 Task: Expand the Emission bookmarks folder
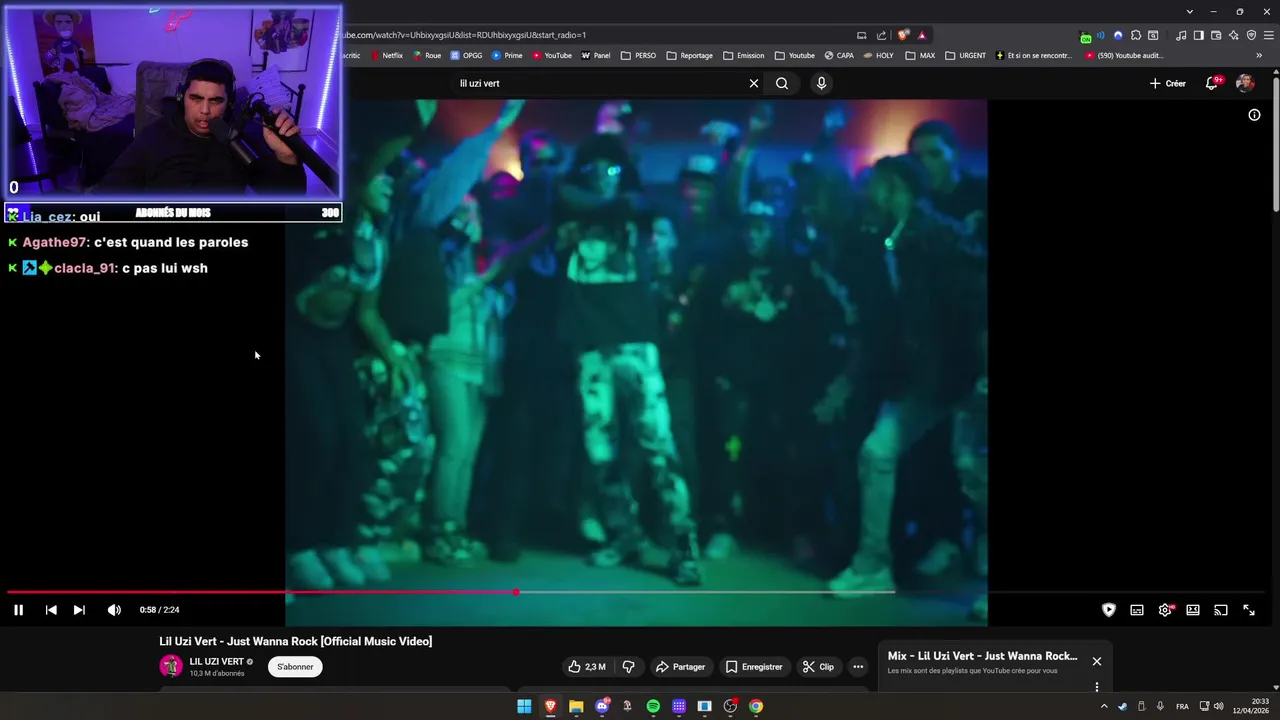point(743,56)
